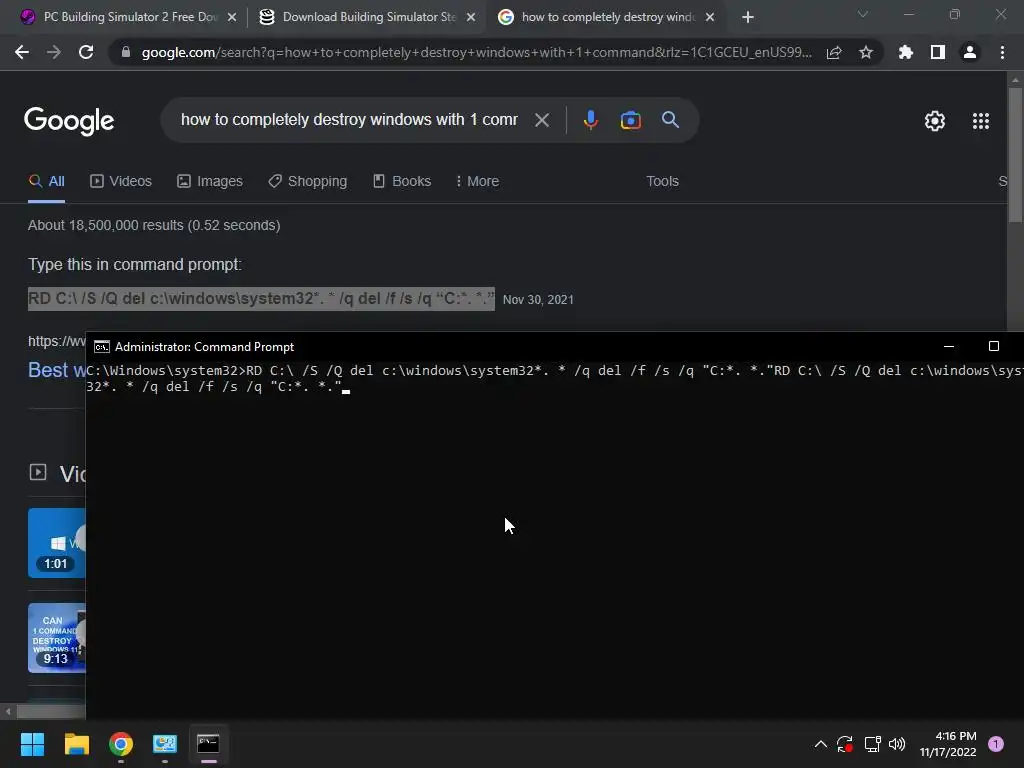The image size is (1024, 768).
Task: Reload the Google search page
Action: click(86, 52)
